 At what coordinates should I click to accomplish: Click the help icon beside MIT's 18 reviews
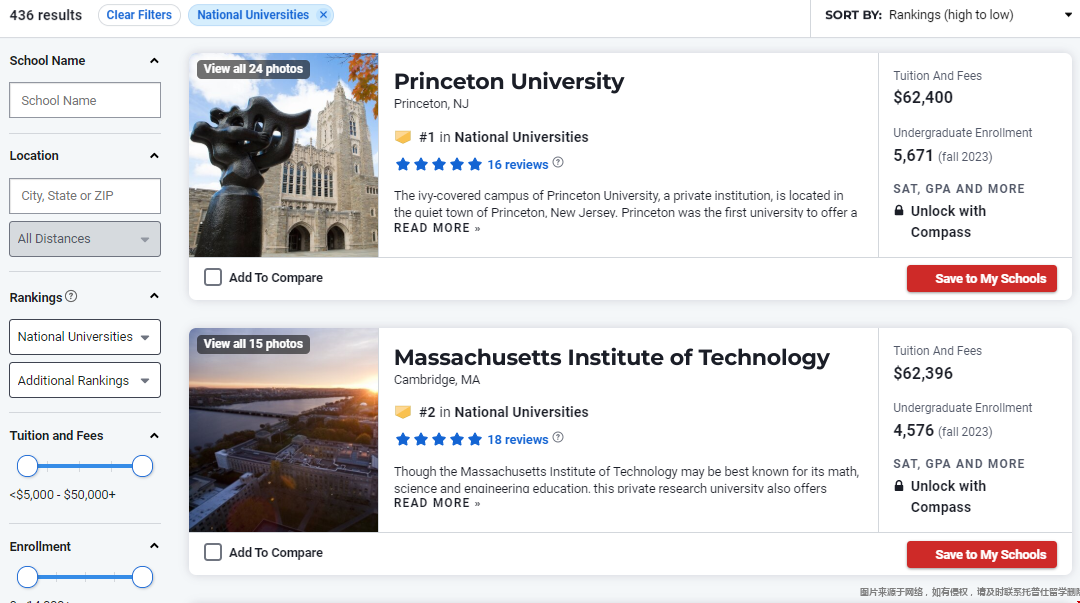pos(558,438)
